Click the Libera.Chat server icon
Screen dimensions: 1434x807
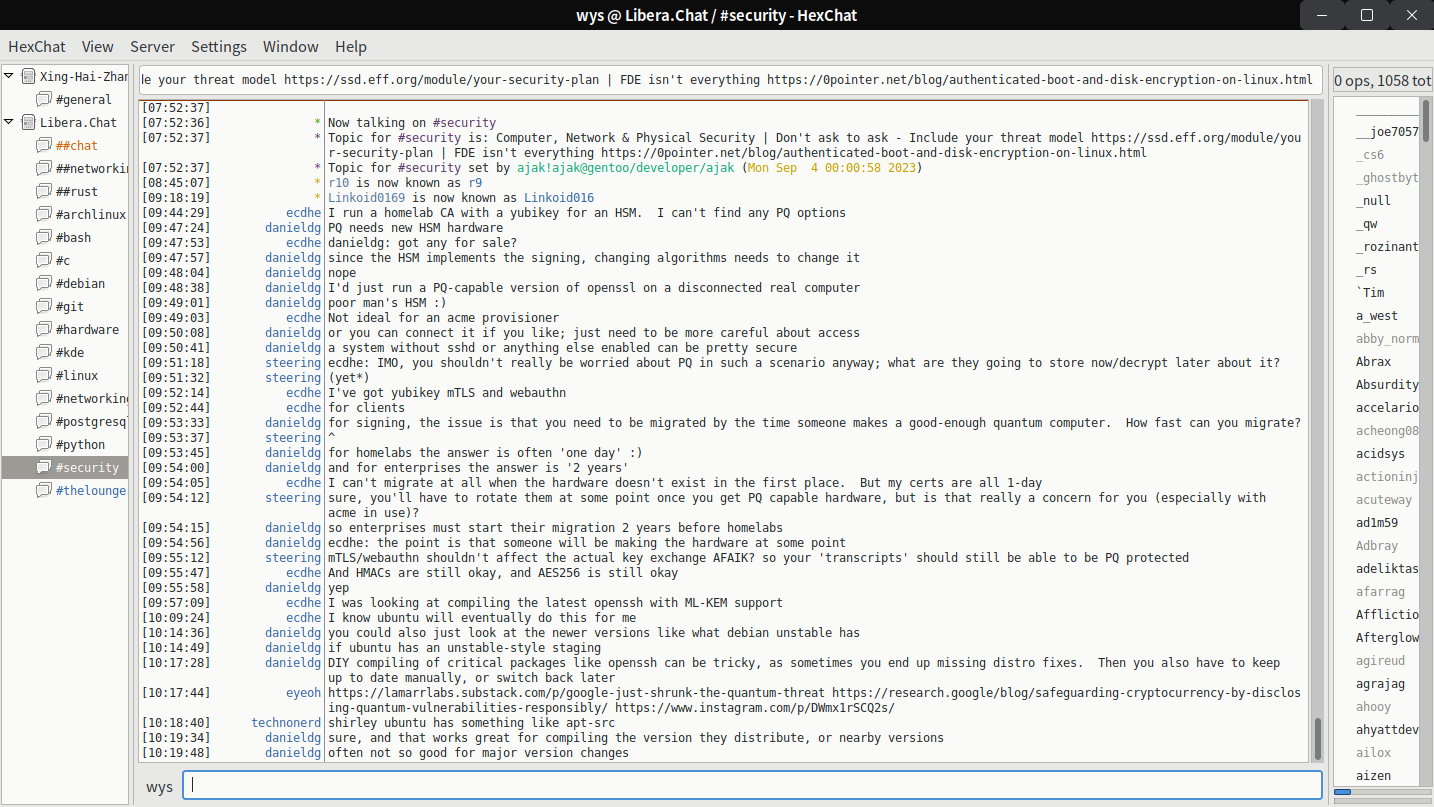point(28,123)
